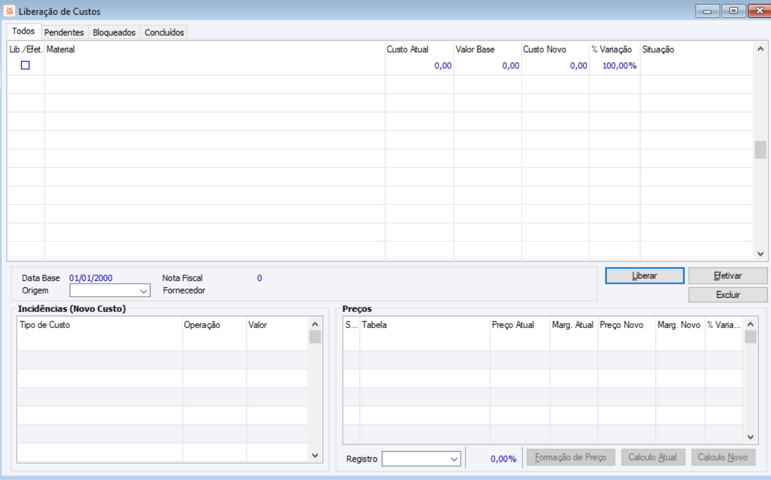Click the Marg. Novo column header

point(679,325)
